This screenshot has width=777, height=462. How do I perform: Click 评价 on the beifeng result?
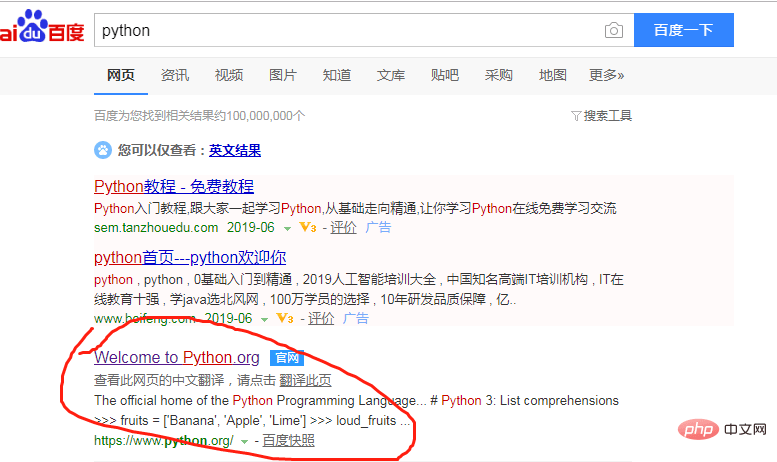point(321,318)
